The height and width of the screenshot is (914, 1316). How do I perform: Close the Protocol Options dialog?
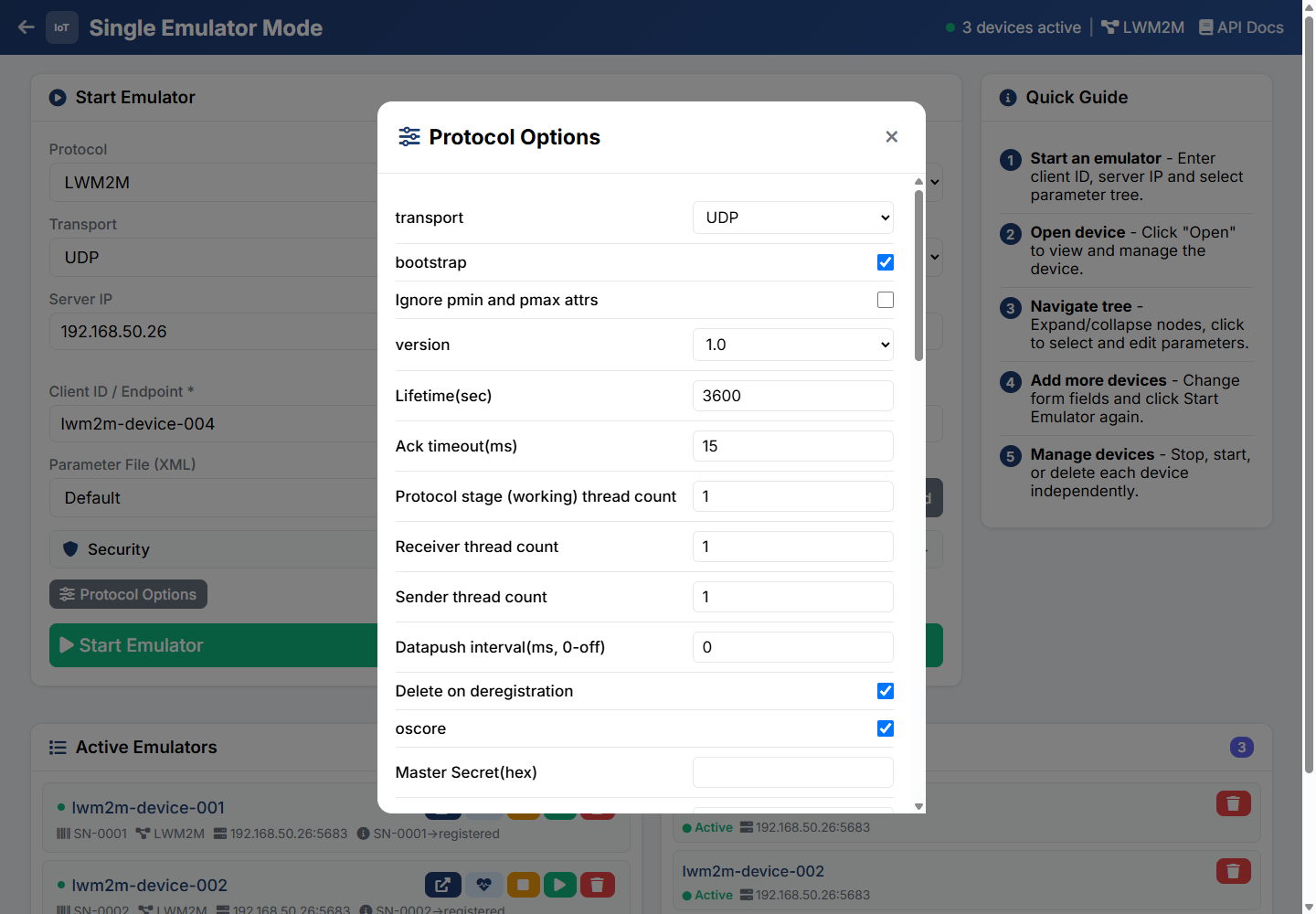pyautogui.click(x=892, y=137)
